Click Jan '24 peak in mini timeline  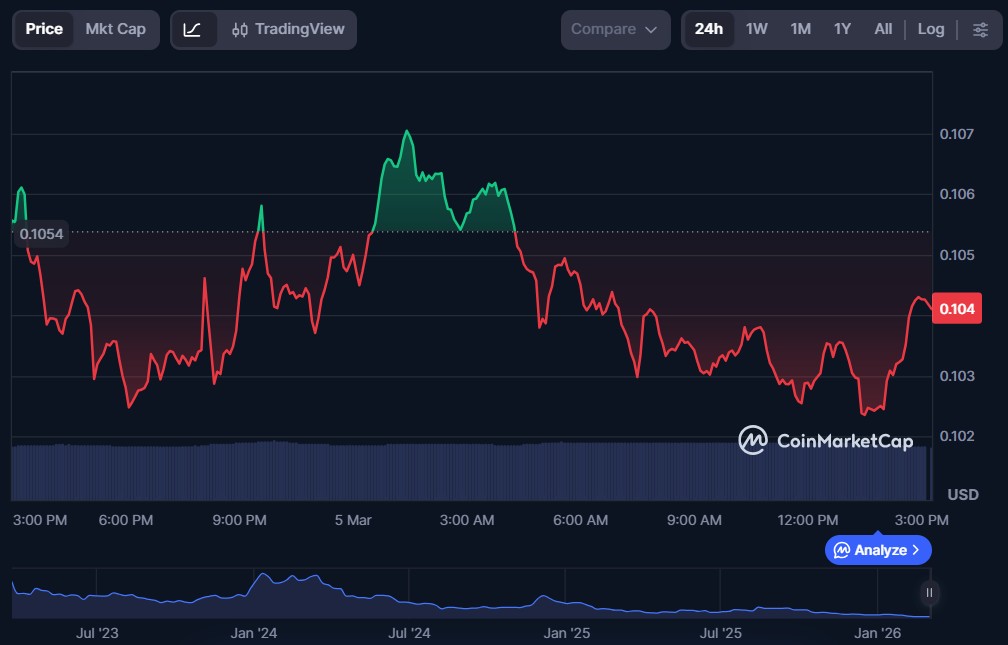(x=263, y=577)
